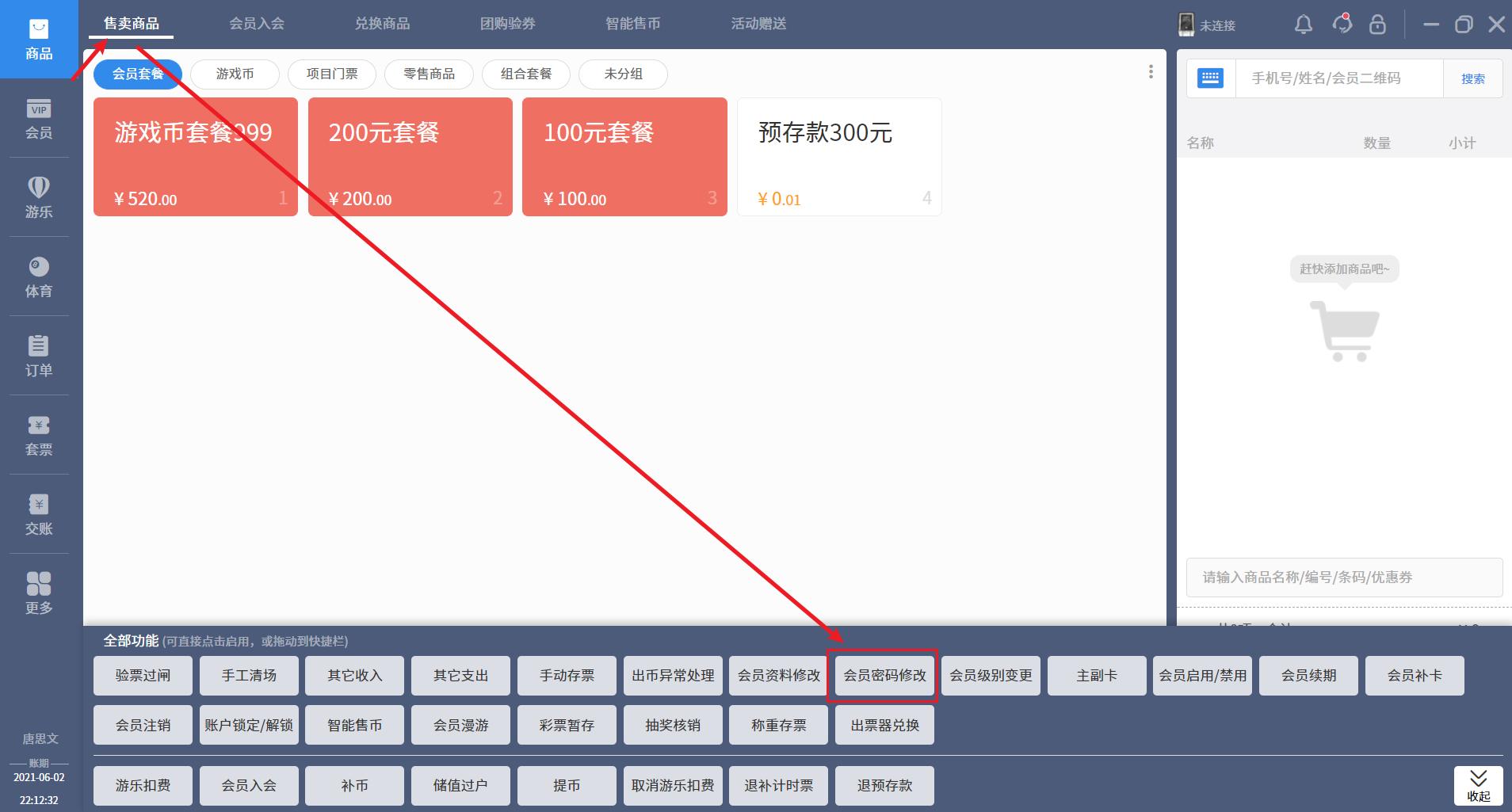Switch to the 售卖商品 tab
The width and height of the screenshot is (1512, 812).
(x=132, y=24)
